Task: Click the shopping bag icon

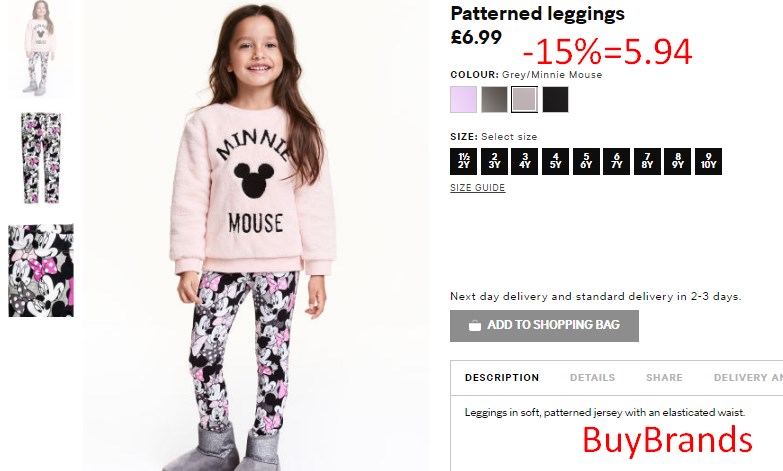Action: tap(475, 326)
